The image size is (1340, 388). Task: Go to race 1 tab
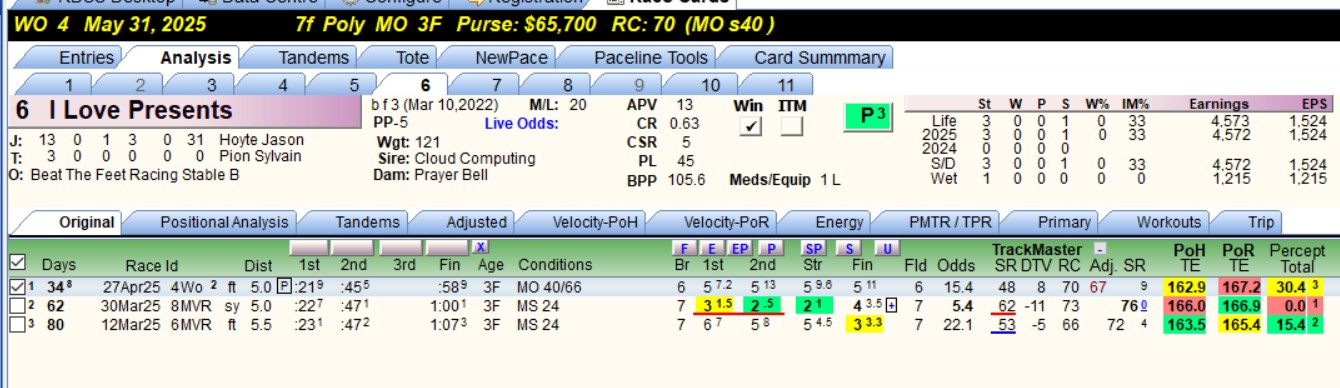click(x=69, y=85)
